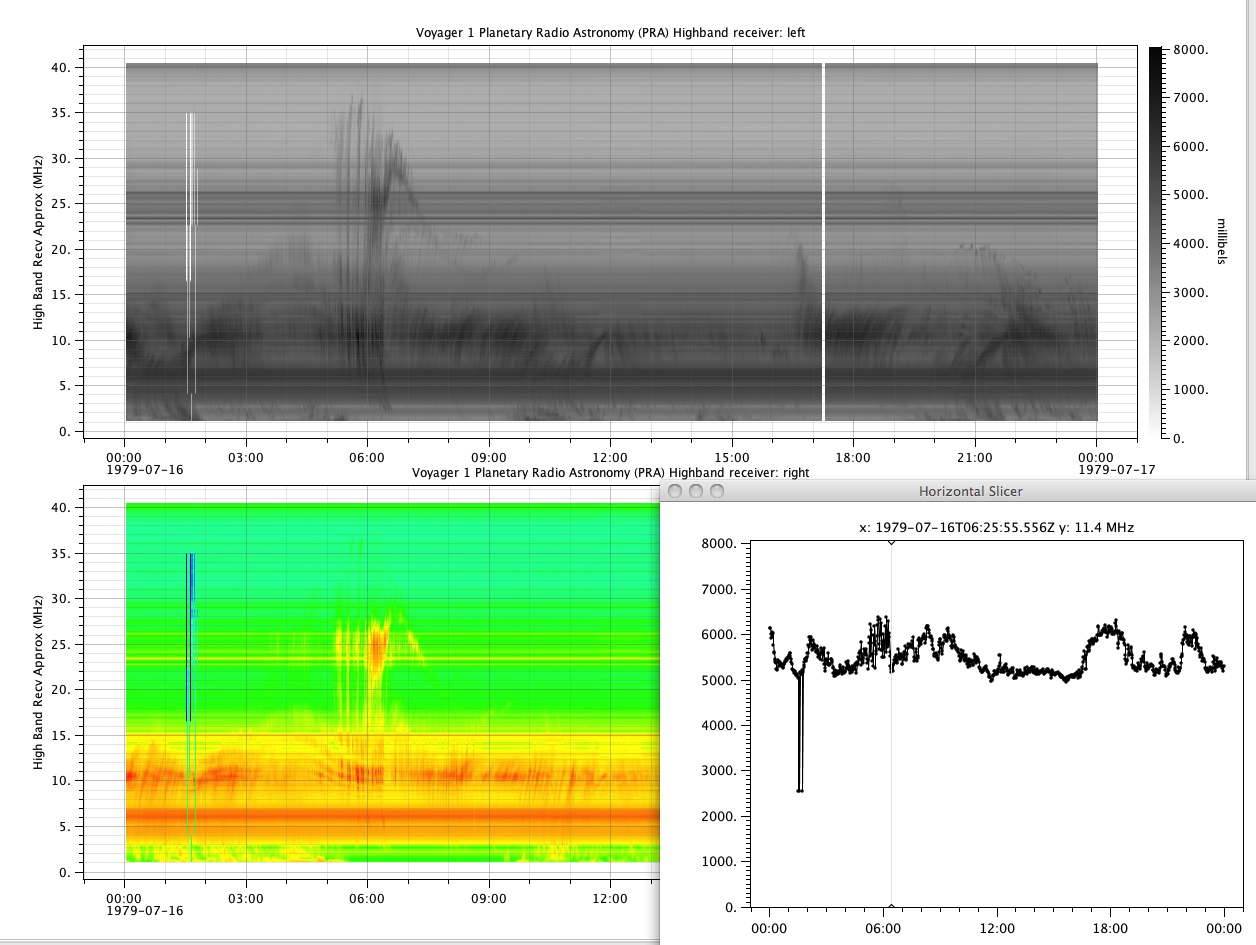The image size is (1256, 945).
Task: Click the '15:00' time tick of the top plot
Action: pyautogui.click(x=732, y=457)
